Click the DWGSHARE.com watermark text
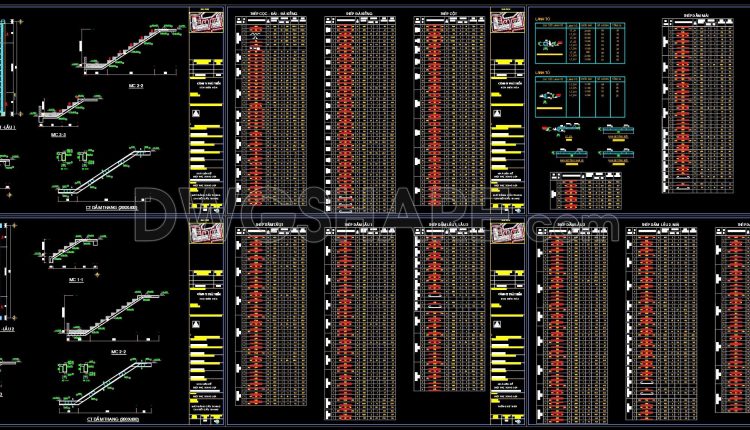Viewport: 750px width, 430px height. (x=375, y=215)
